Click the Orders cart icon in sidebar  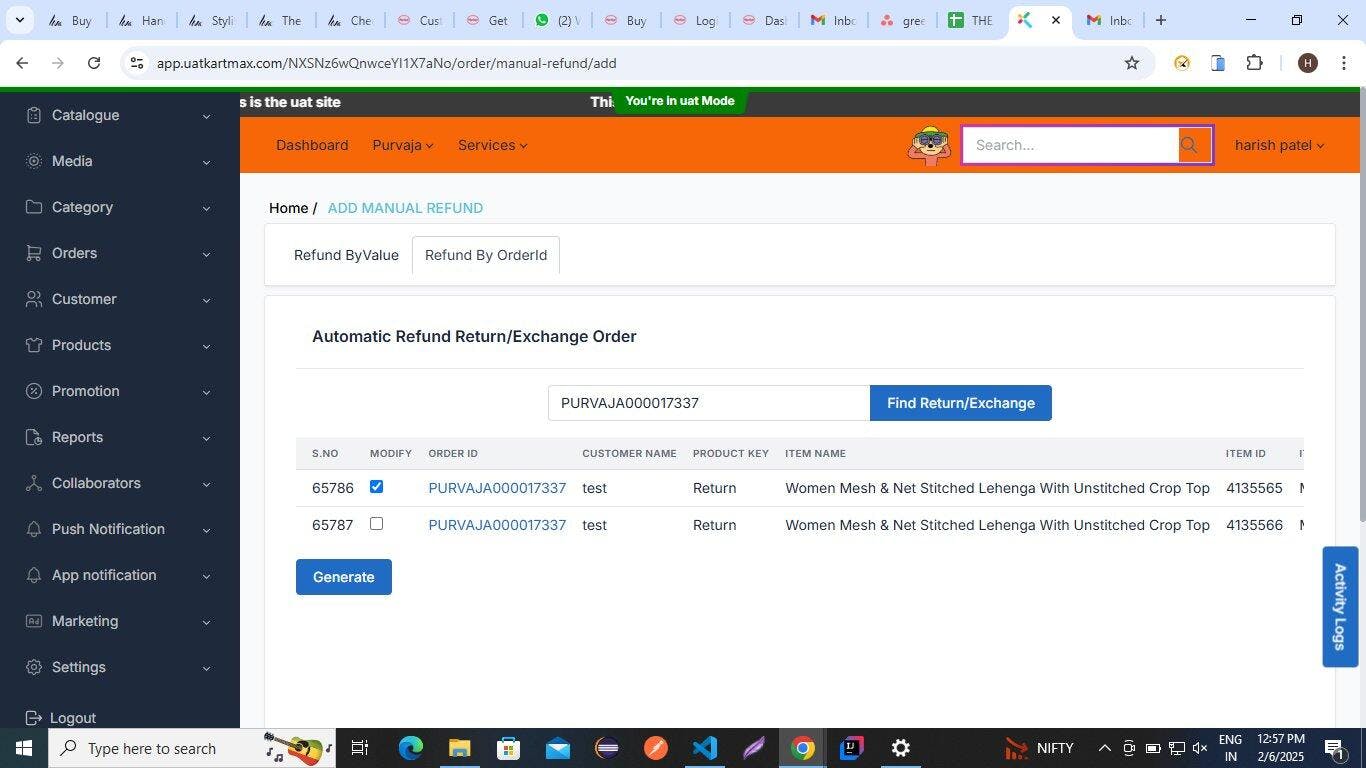coord(34,253)
